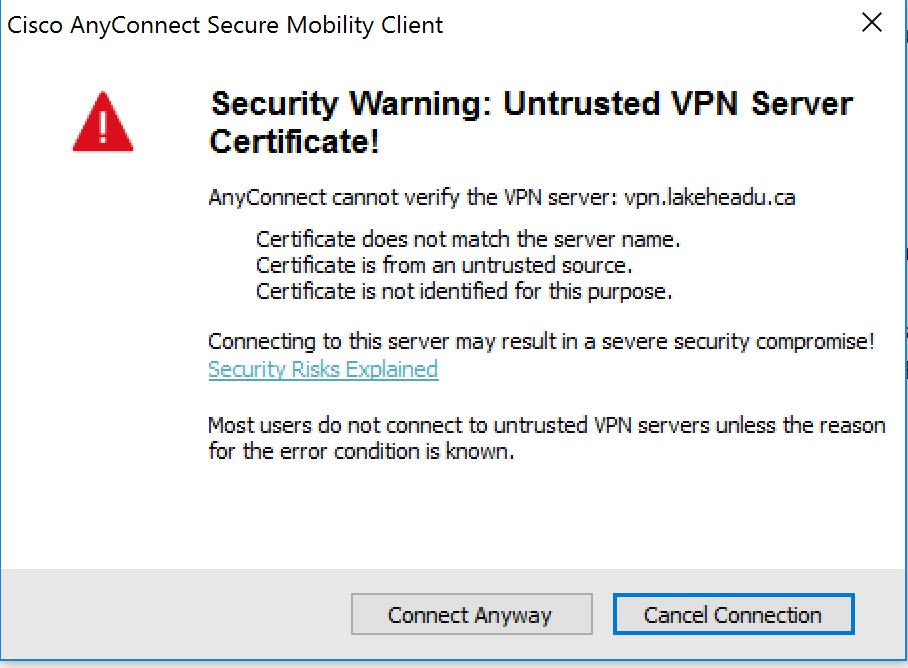Click 'Certificate does not match the server name'

click(468, 240)
